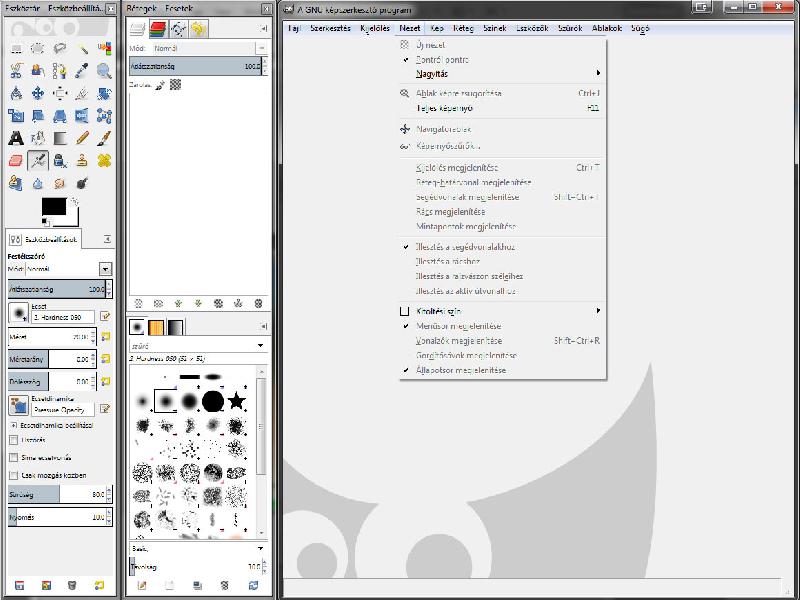Expand the Kitöltési szín submenu
The height and width of the screenshot is (600, 800).
click(x=500, y=311)
